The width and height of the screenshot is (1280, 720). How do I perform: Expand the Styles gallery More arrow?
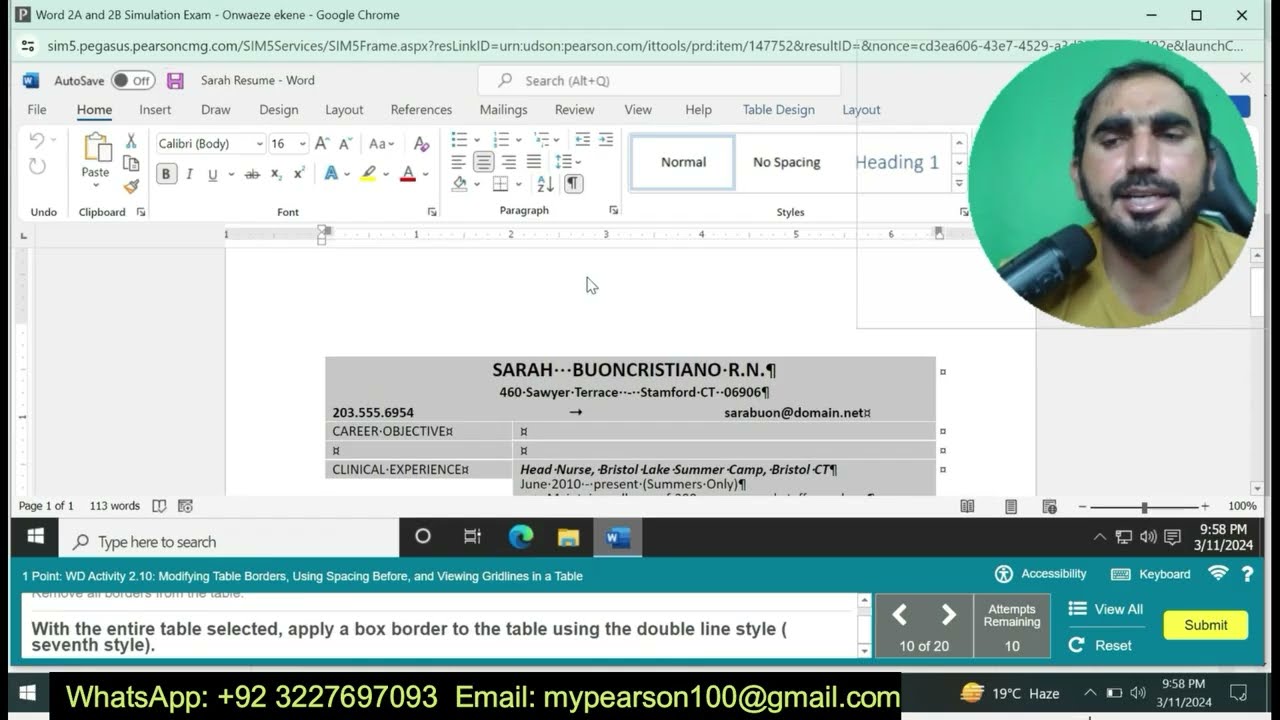tap(959, 184)
